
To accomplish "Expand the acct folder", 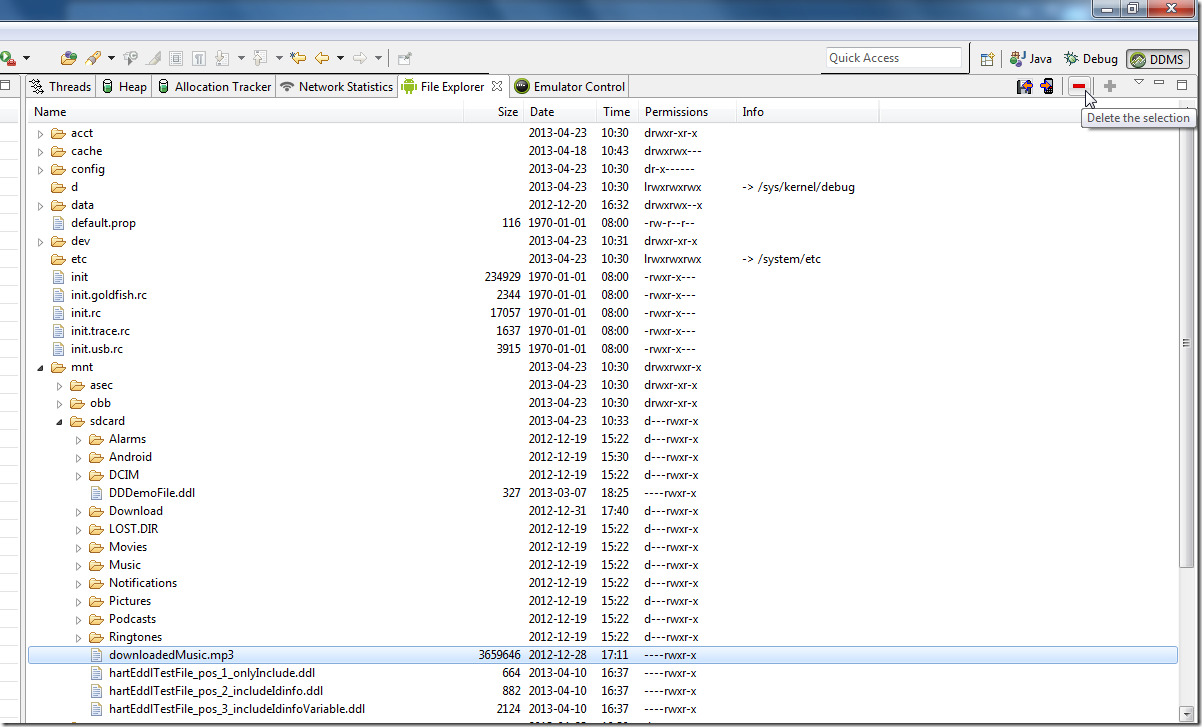I will (x=41, y=134).
